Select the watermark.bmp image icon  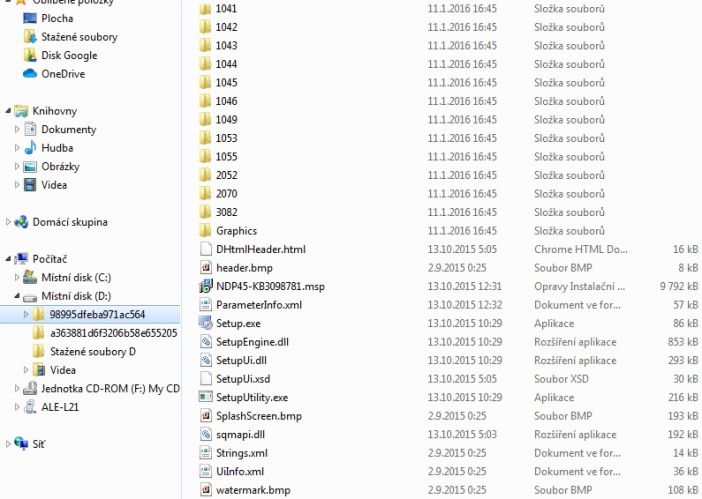(x=205, y=490)
